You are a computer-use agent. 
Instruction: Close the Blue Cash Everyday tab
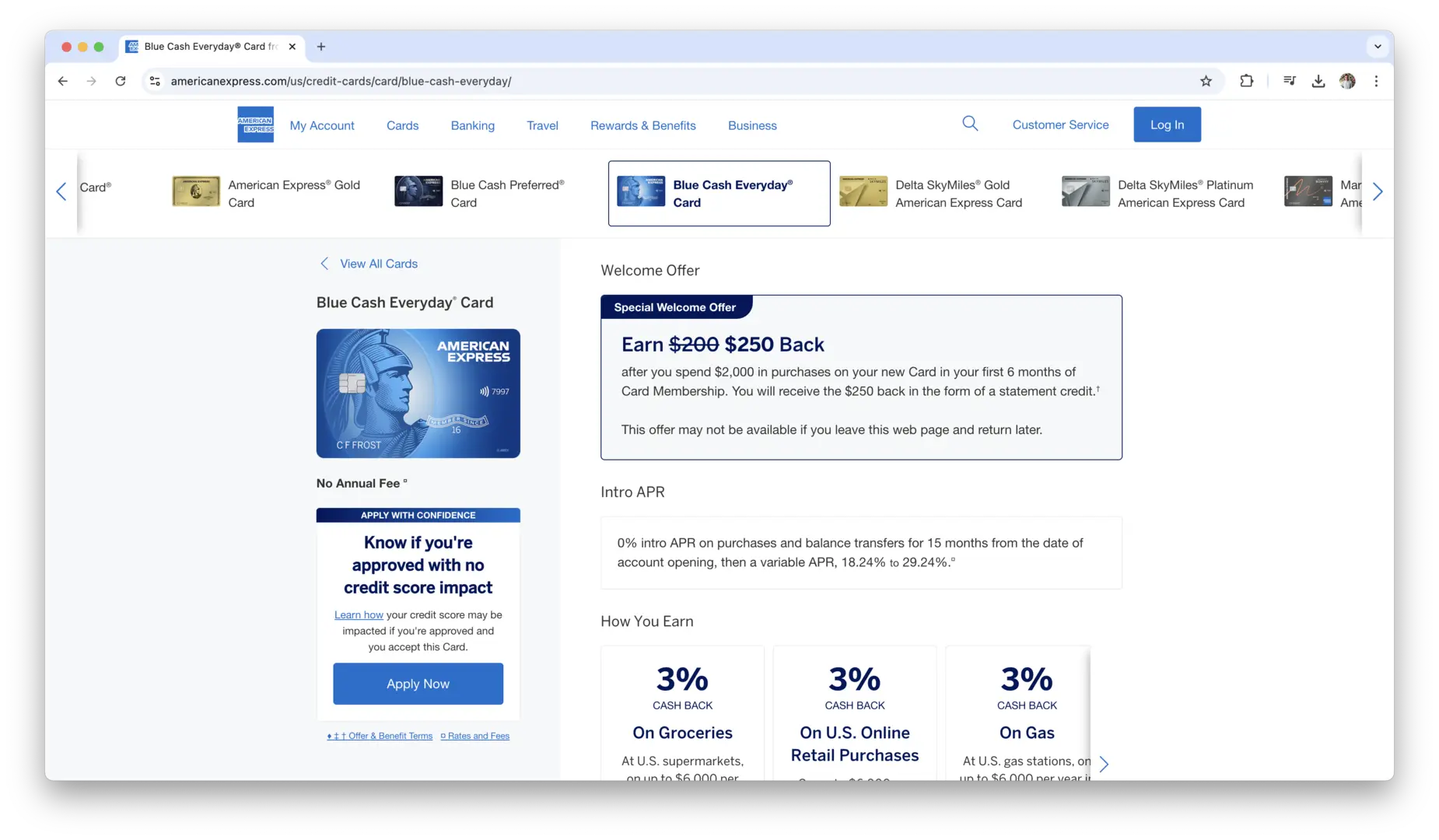click(x=292, y=47)
